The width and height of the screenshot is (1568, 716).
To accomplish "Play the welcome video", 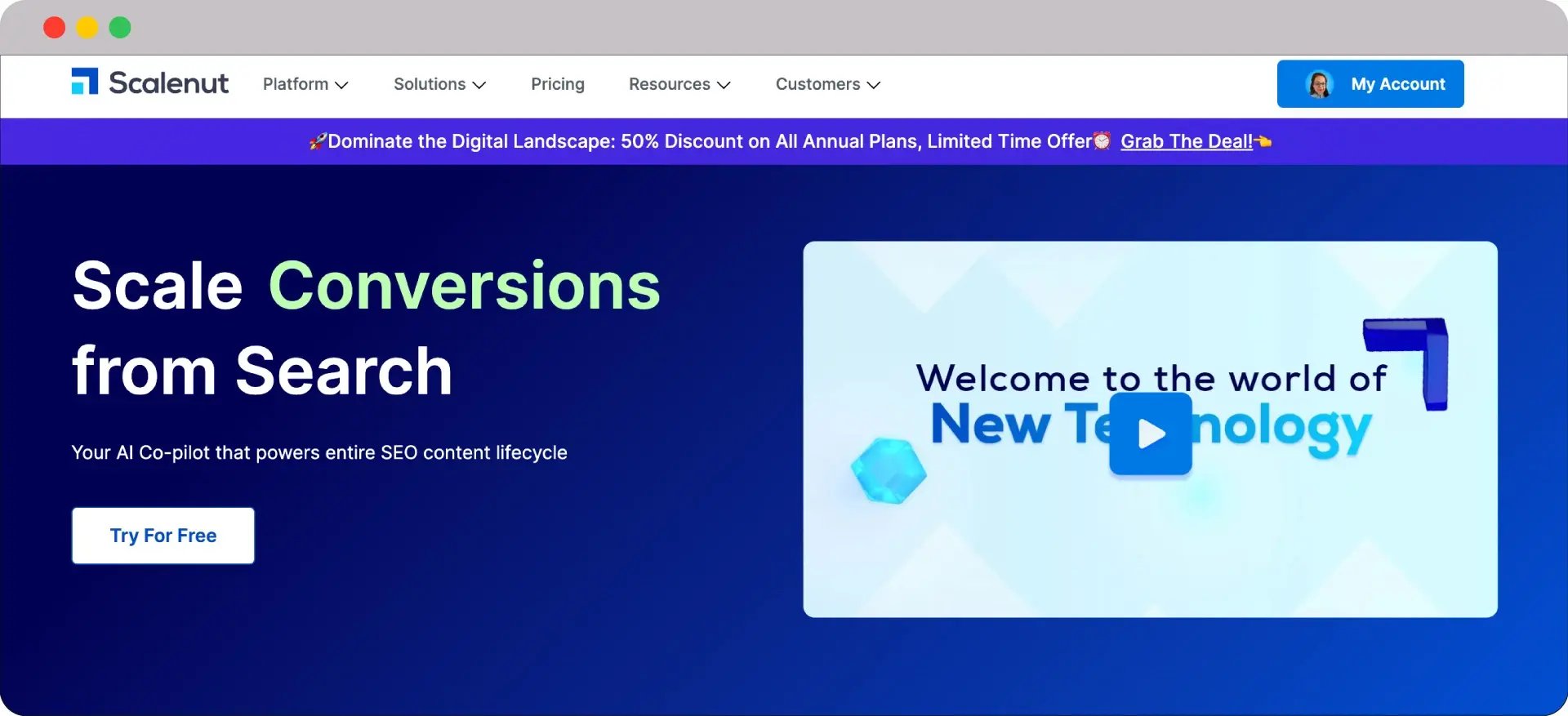I will pos(1150,434).
